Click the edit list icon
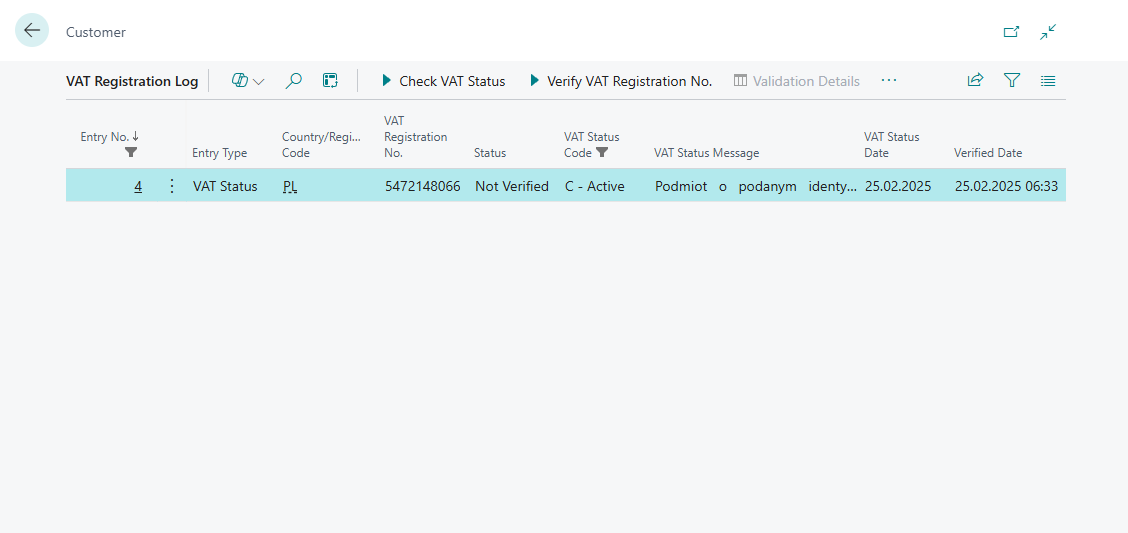The image size is (1128, 533). (x=330, y=81)
